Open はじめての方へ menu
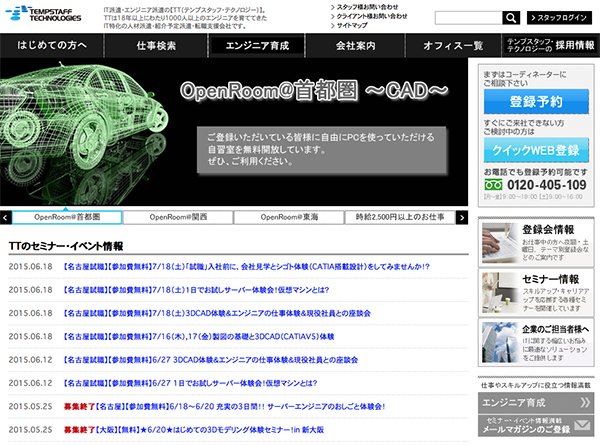 [x=52, y=46]
